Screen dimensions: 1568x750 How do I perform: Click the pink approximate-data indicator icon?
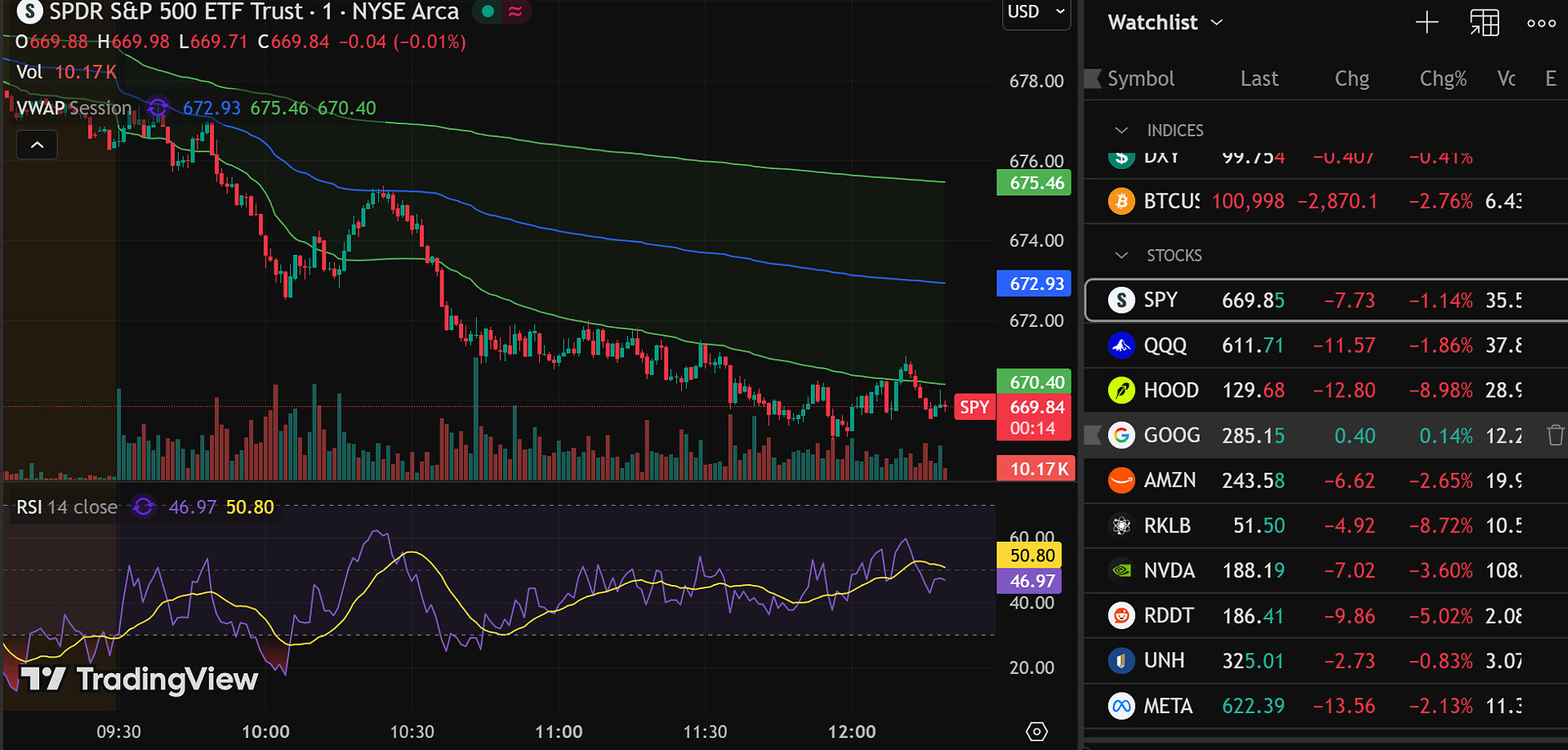515,11
